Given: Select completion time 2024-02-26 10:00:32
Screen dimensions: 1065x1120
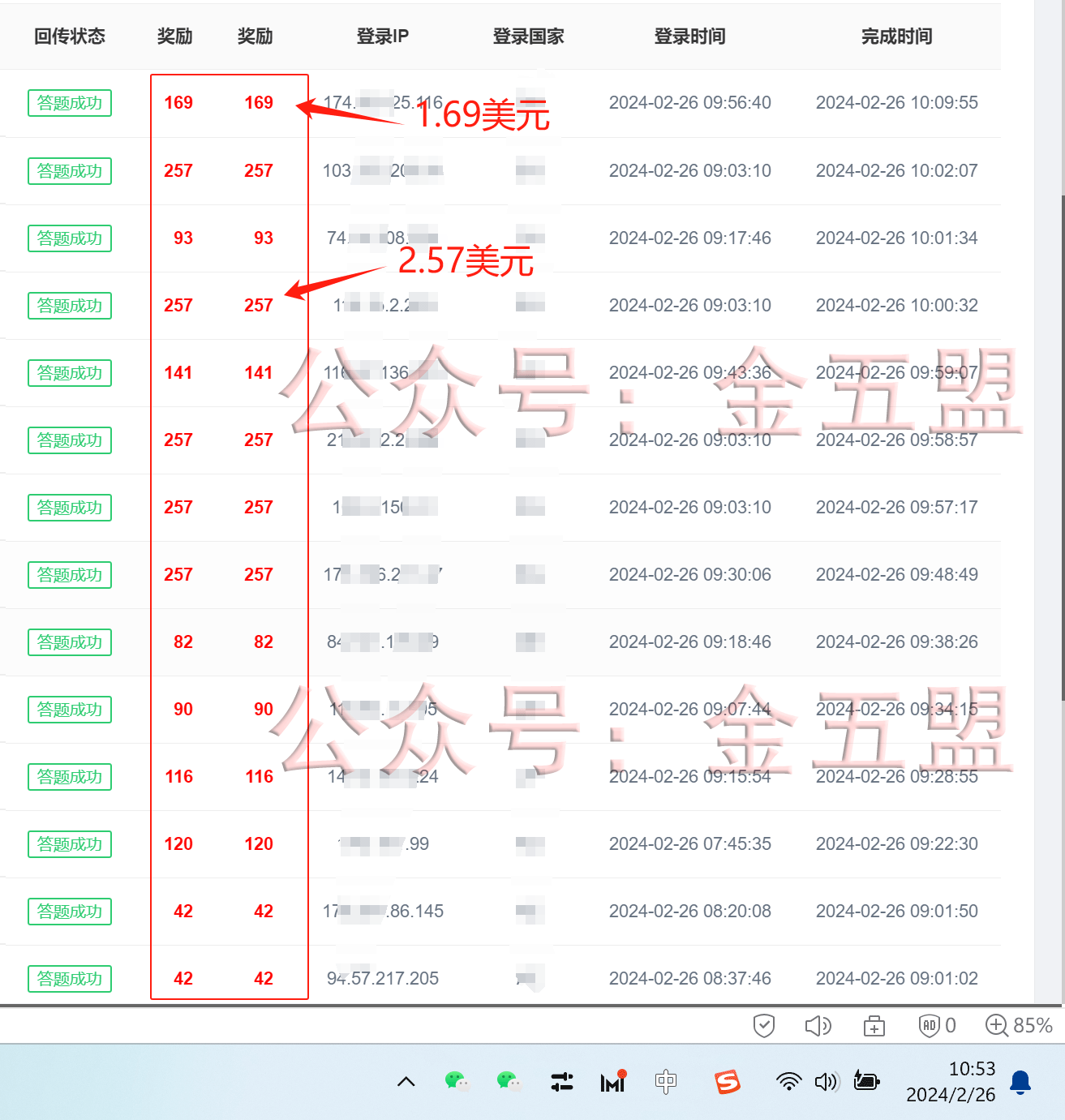Looking at the screenshot, I should click(897, 306).
